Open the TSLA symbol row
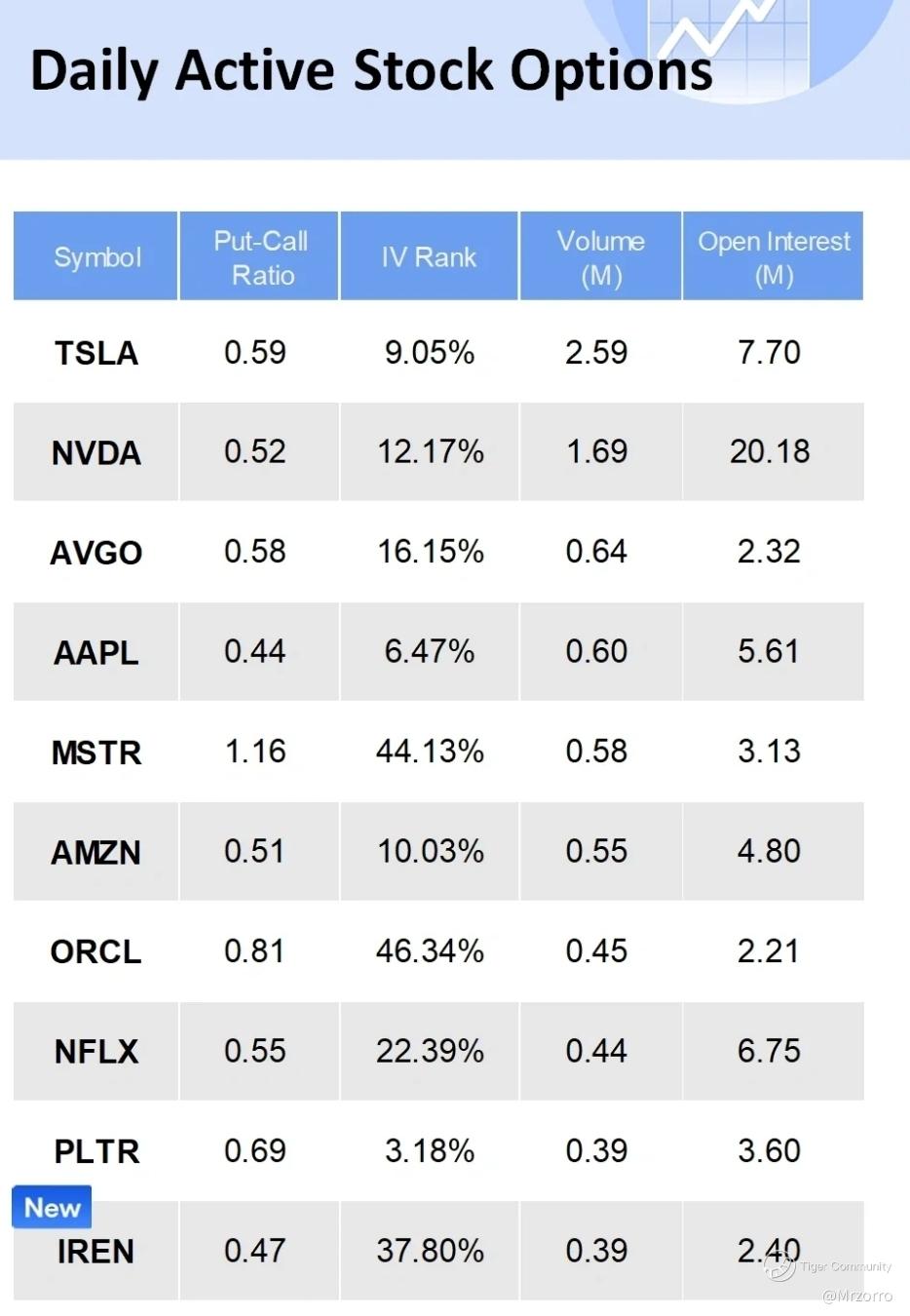The width and height of the screenshot is (910, 1316). point(96,353)
